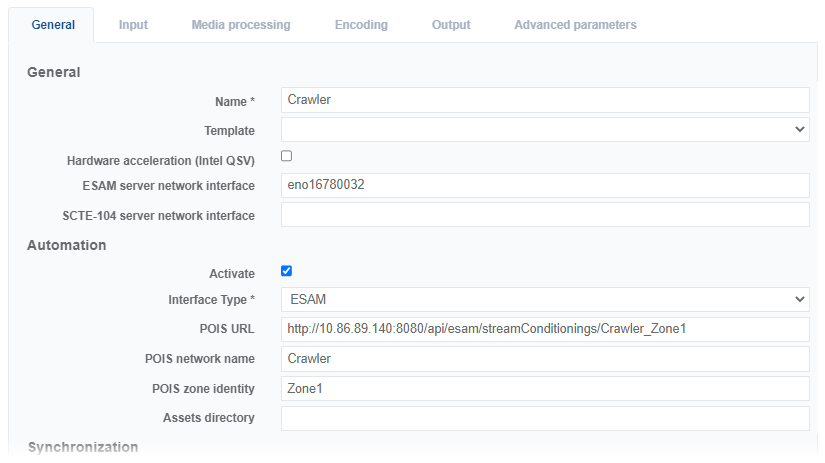Go to the Encoding tab
Screen dimensions: 825x463
pyautogui.click(x=361, y=25)
